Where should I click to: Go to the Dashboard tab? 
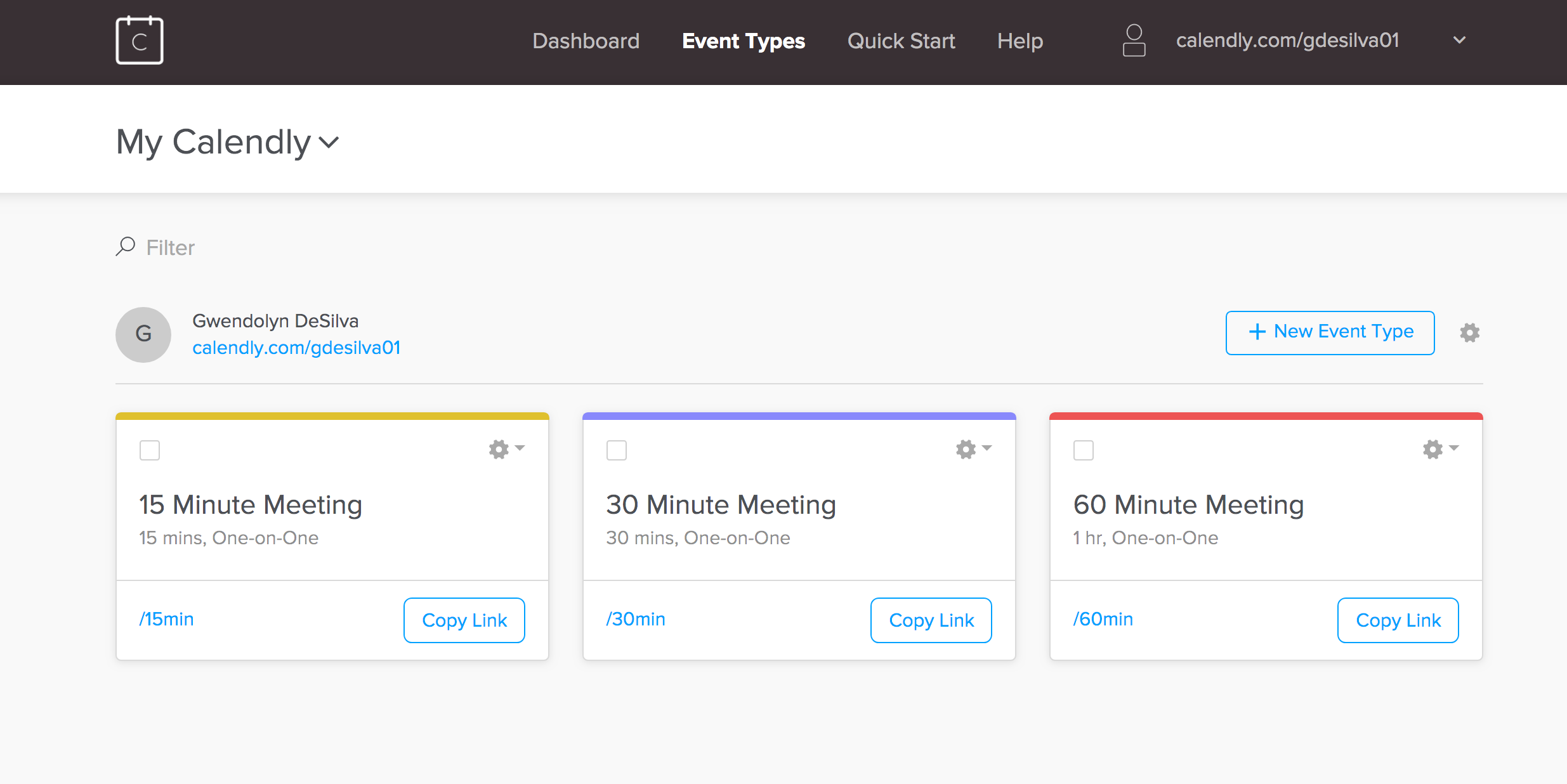coord(586,41)
